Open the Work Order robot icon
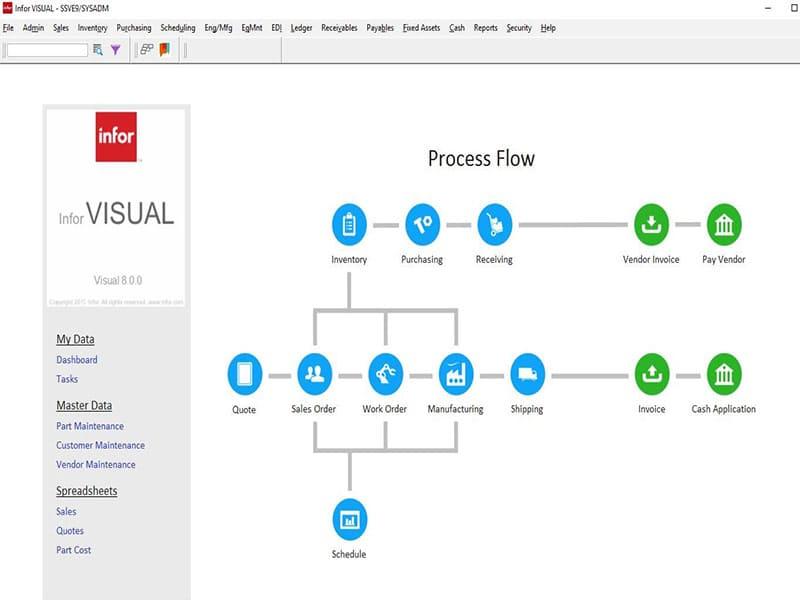This screenshot has width=800, height=600. pos(385,374)
